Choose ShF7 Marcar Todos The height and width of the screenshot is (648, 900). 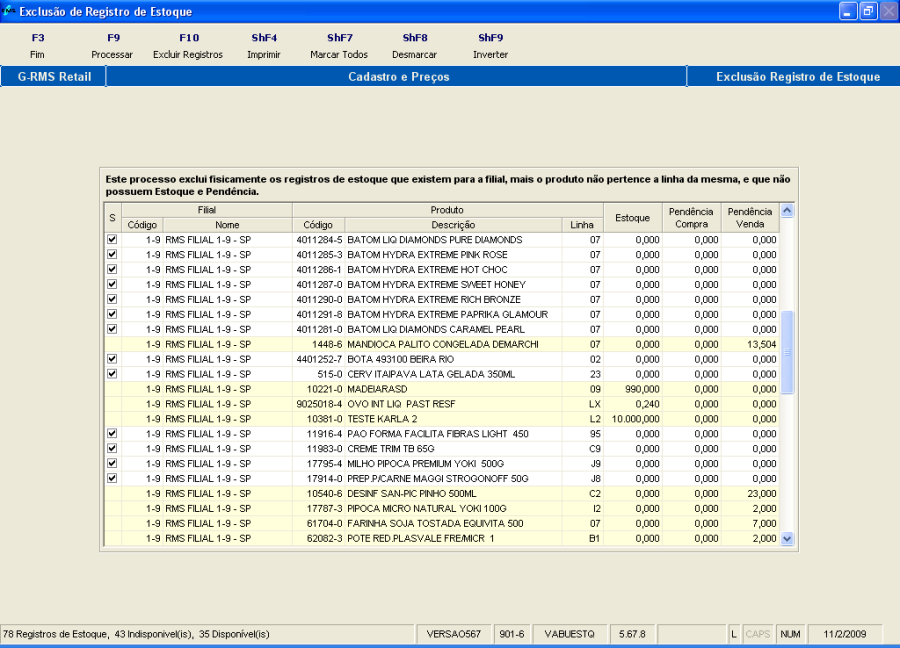(x=339, y=46)
